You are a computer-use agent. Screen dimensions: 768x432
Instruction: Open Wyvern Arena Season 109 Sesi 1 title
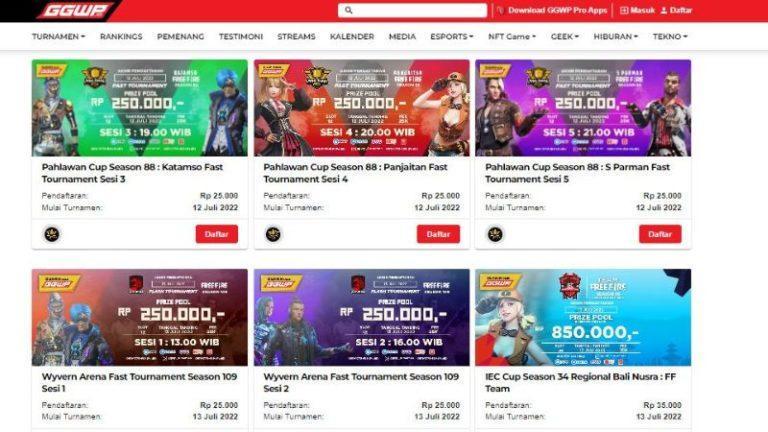click(139, 383)
